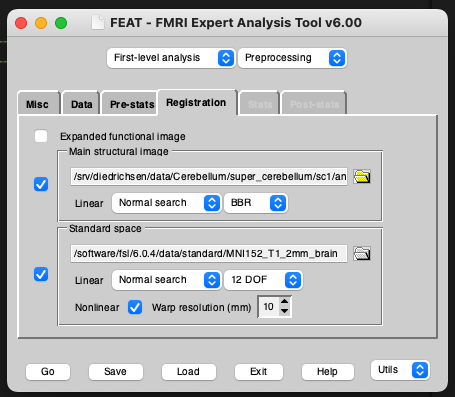Open Help with the Help button

tap(327, 372)
